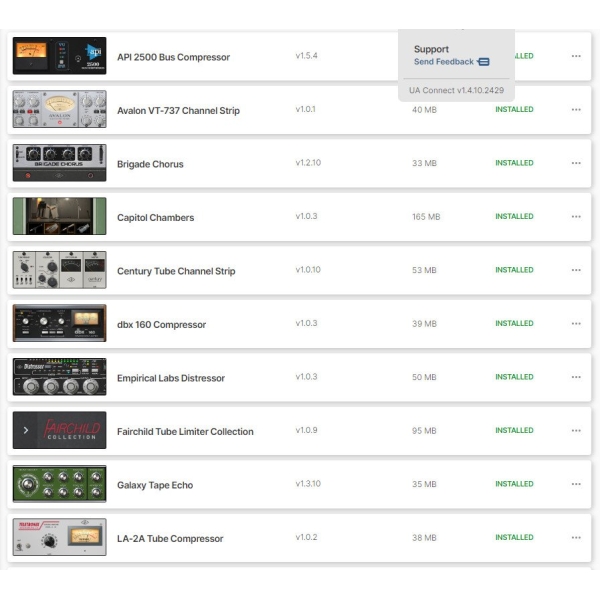Click version v1.0.10 of Century Tube
The height and width of the screenshot is (600, 600).
click(308, 270)
